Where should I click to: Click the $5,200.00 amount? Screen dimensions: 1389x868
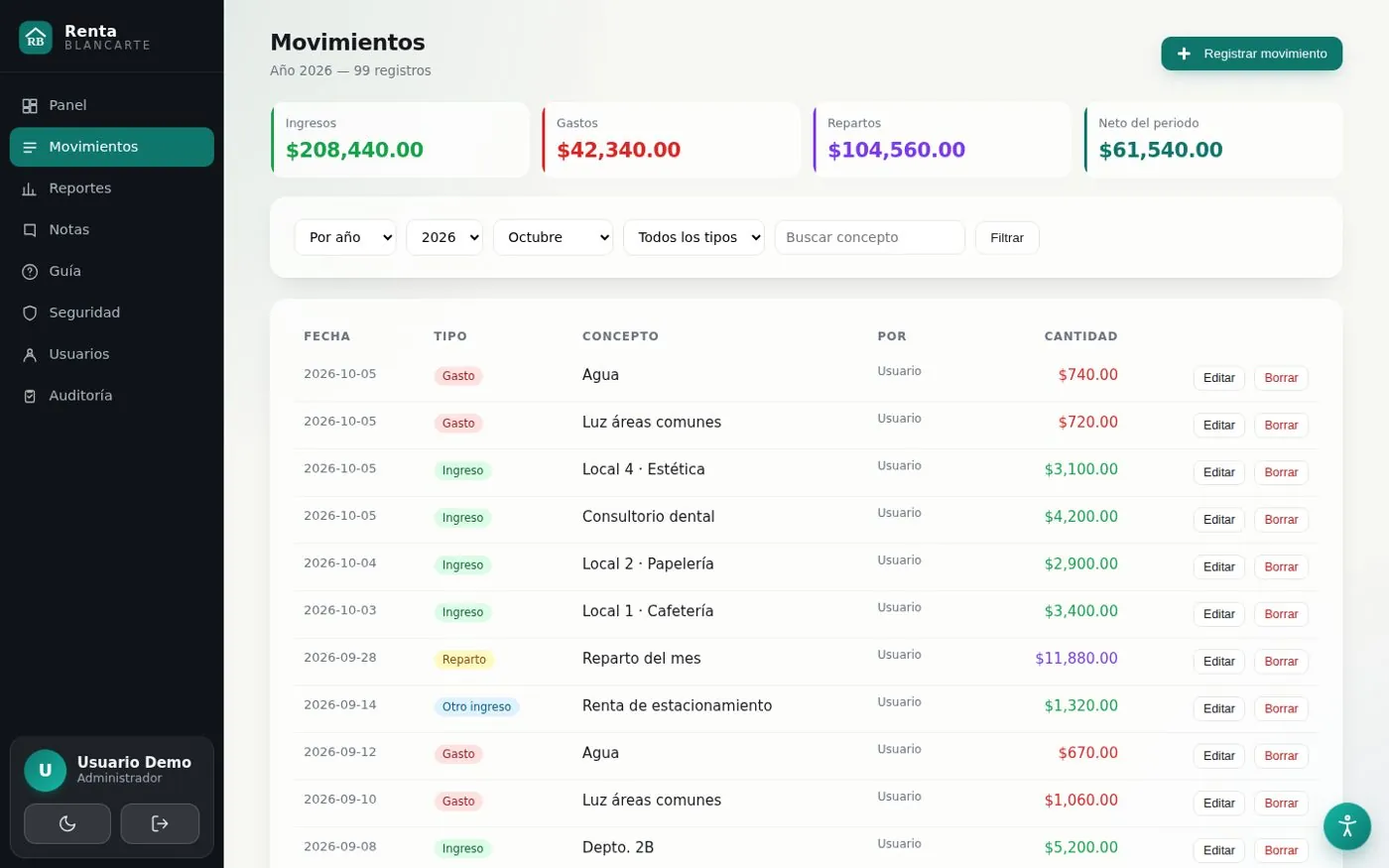click(x=1080, y=848)
